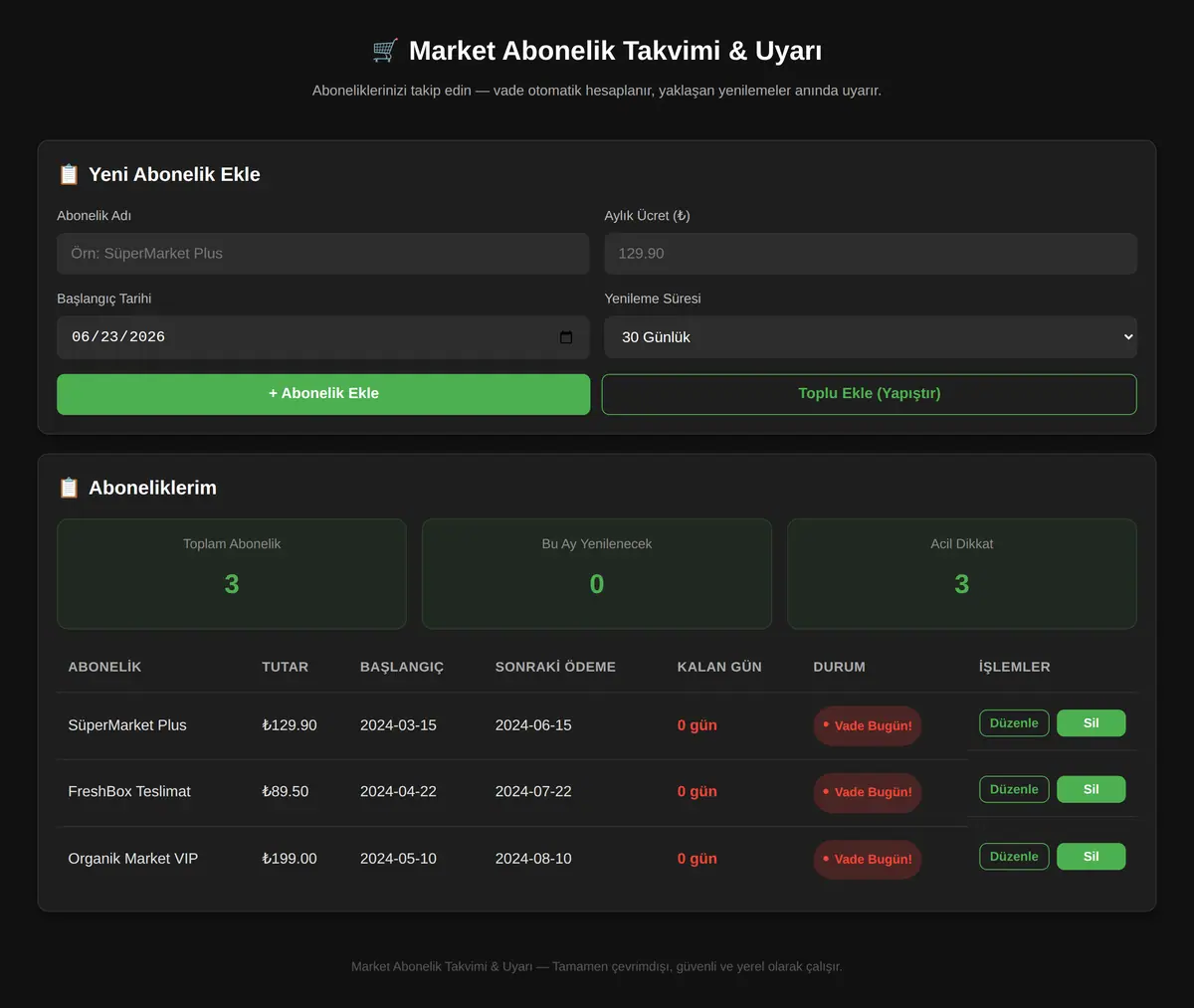Delete the SüperMarket Plus subscription
Image resolution: width=1194 pixels, height=1008 pixels.
click(x=1092, y=723)
